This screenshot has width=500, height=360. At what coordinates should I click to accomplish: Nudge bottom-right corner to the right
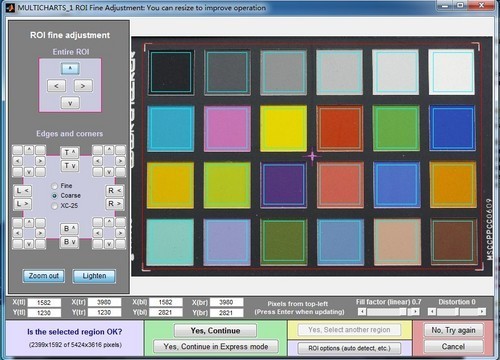click(x=120, y=233)
